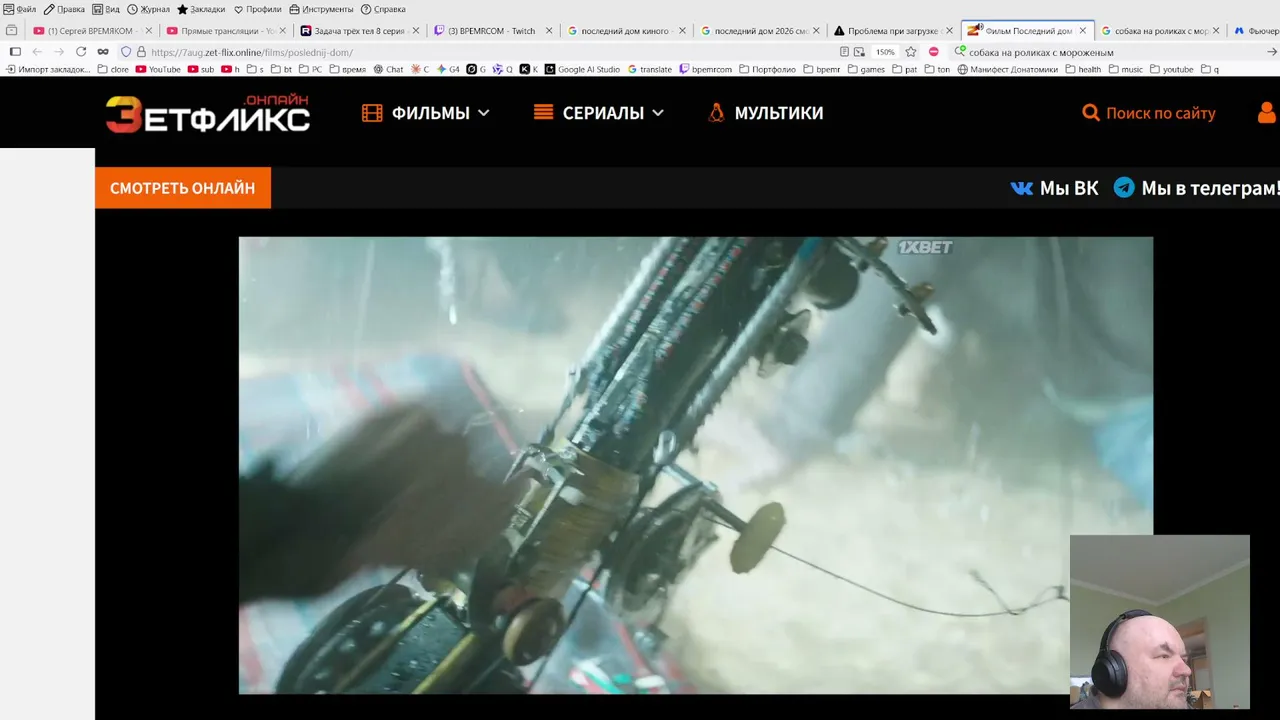Open the clore bookmarks folder
Screen dimensions: 1280x720
(113, 69)
